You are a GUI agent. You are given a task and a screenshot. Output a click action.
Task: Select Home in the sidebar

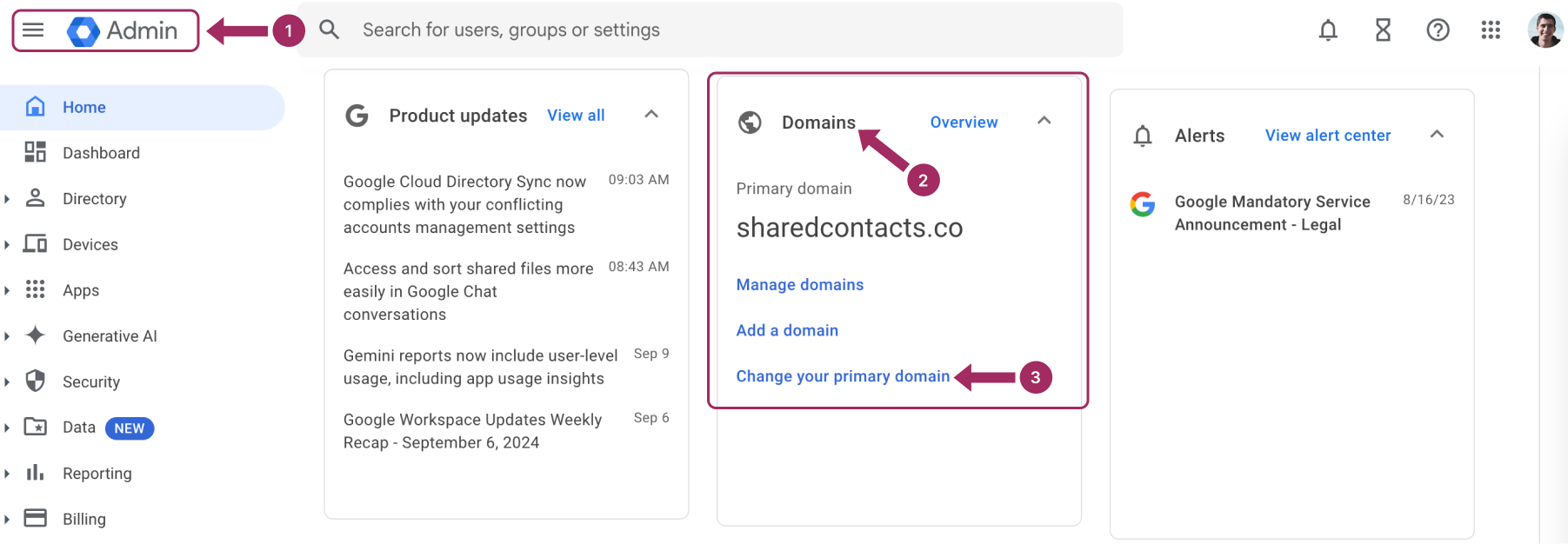pyautogui.click(x=142, y=107)
